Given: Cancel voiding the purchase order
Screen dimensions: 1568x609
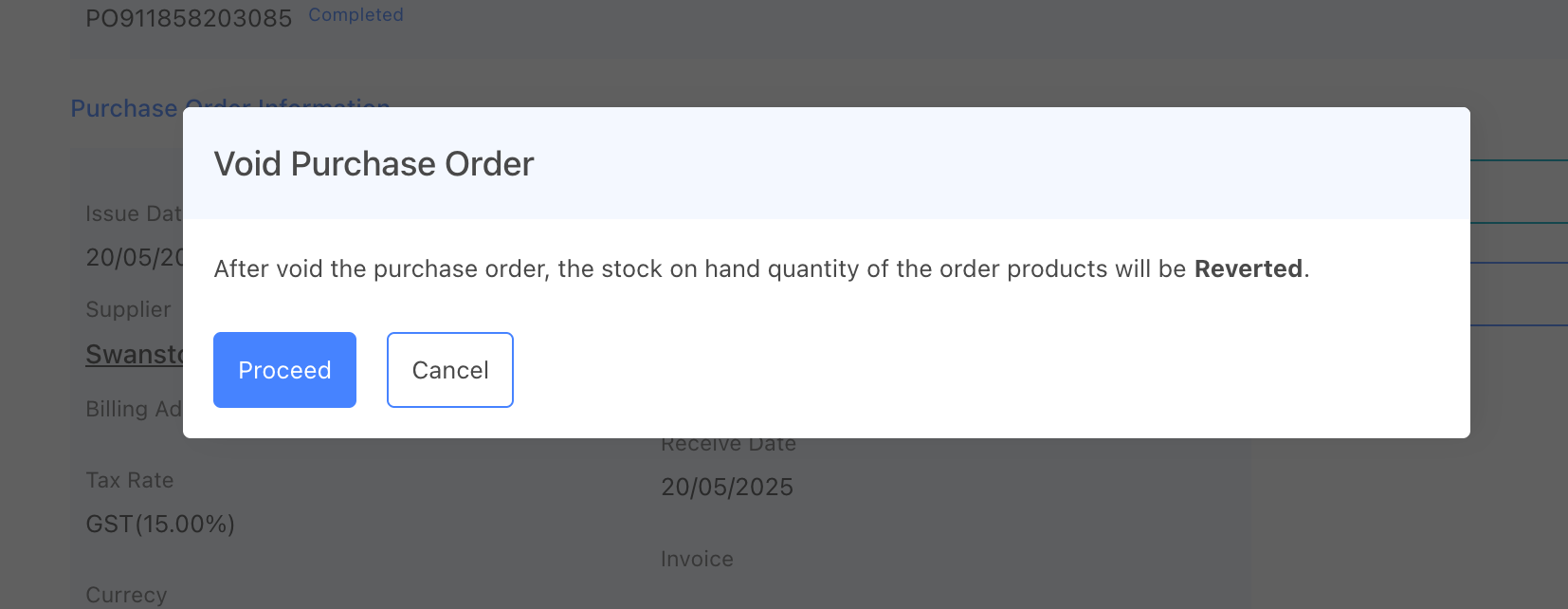Looking at the screenshot, I should 449,370.
